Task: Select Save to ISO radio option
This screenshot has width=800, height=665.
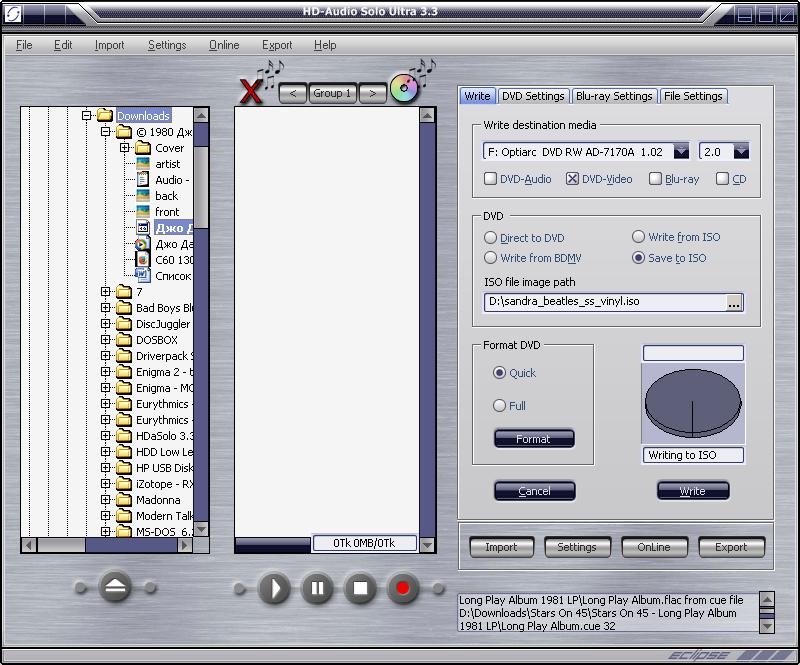Action: point(638,258)
